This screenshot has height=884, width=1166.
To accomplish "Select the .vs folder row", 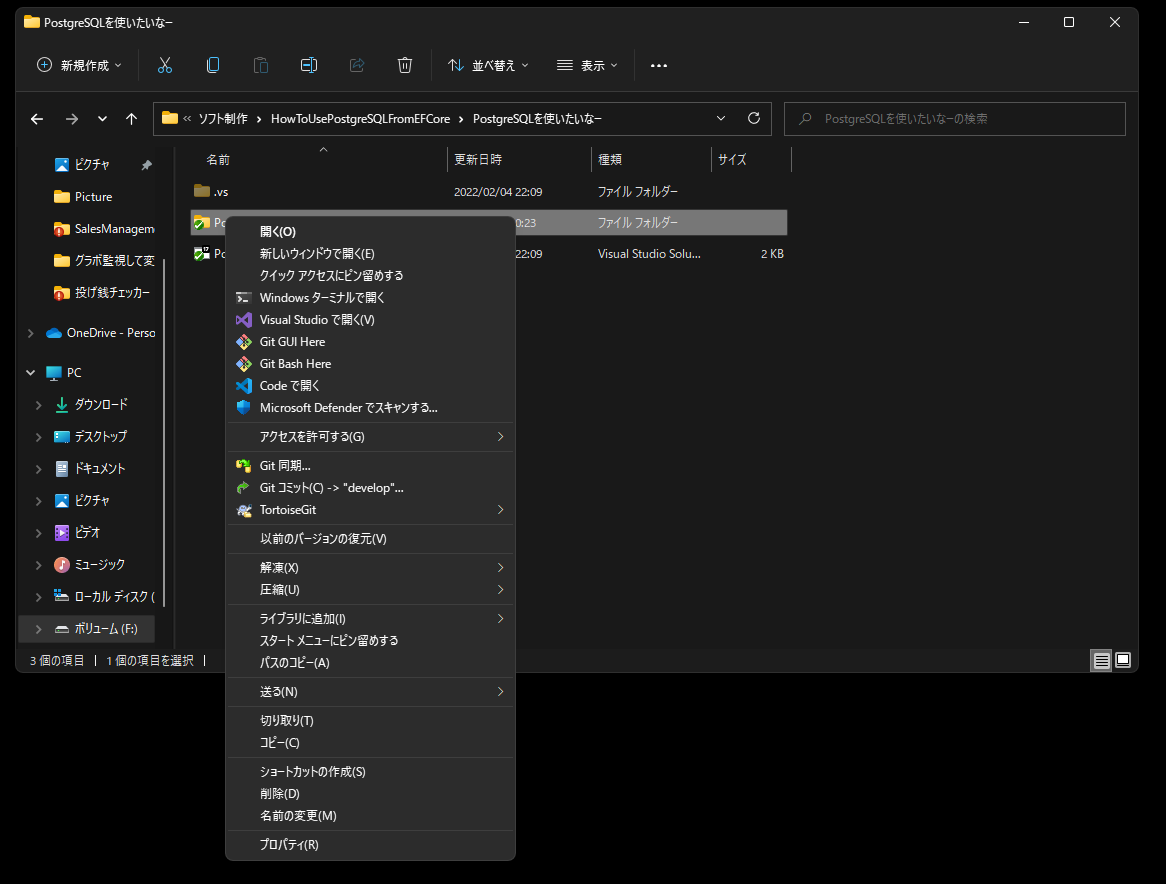I will tap(489, 192).
